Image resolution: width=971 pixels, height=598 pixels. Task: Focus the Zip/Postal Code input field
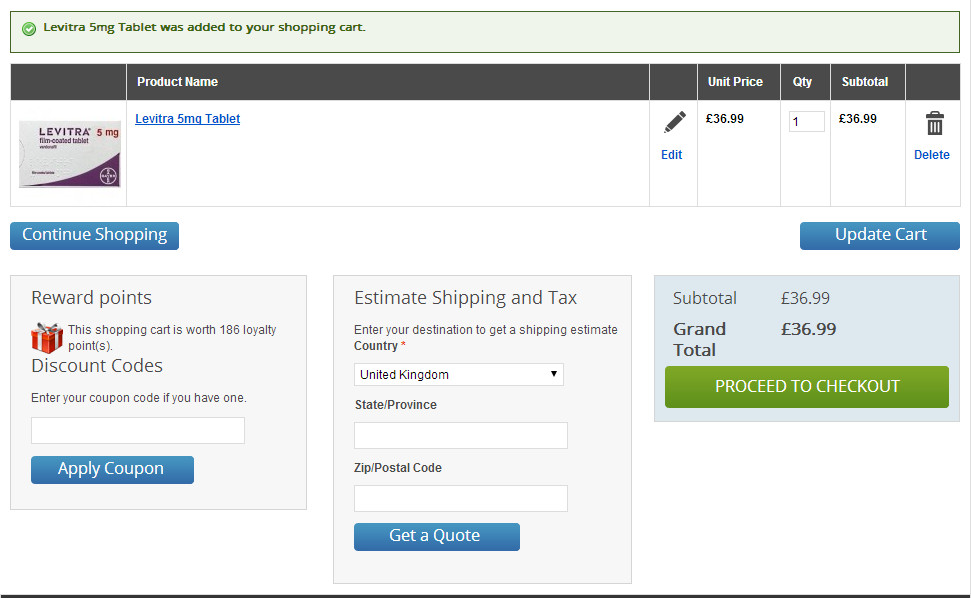461,498
